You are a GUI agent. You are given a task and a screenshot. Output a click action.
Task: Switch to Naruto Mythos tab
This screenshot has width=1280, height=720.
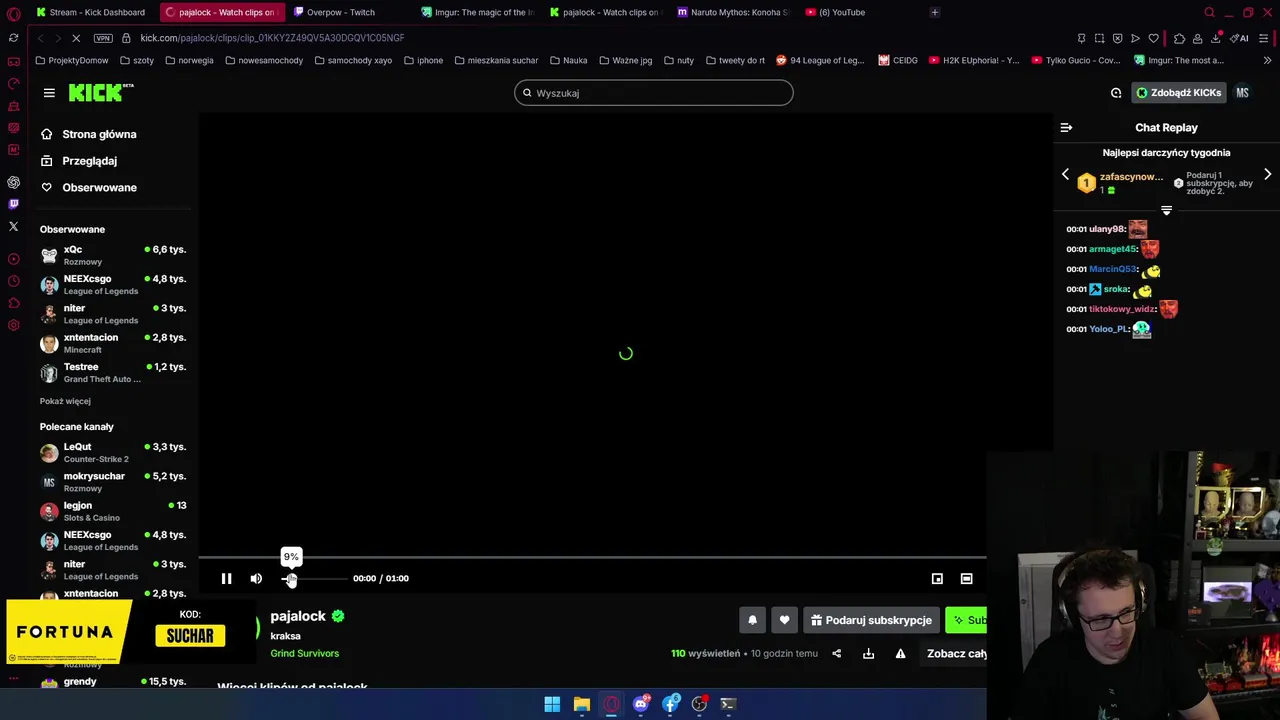[734, 12]
